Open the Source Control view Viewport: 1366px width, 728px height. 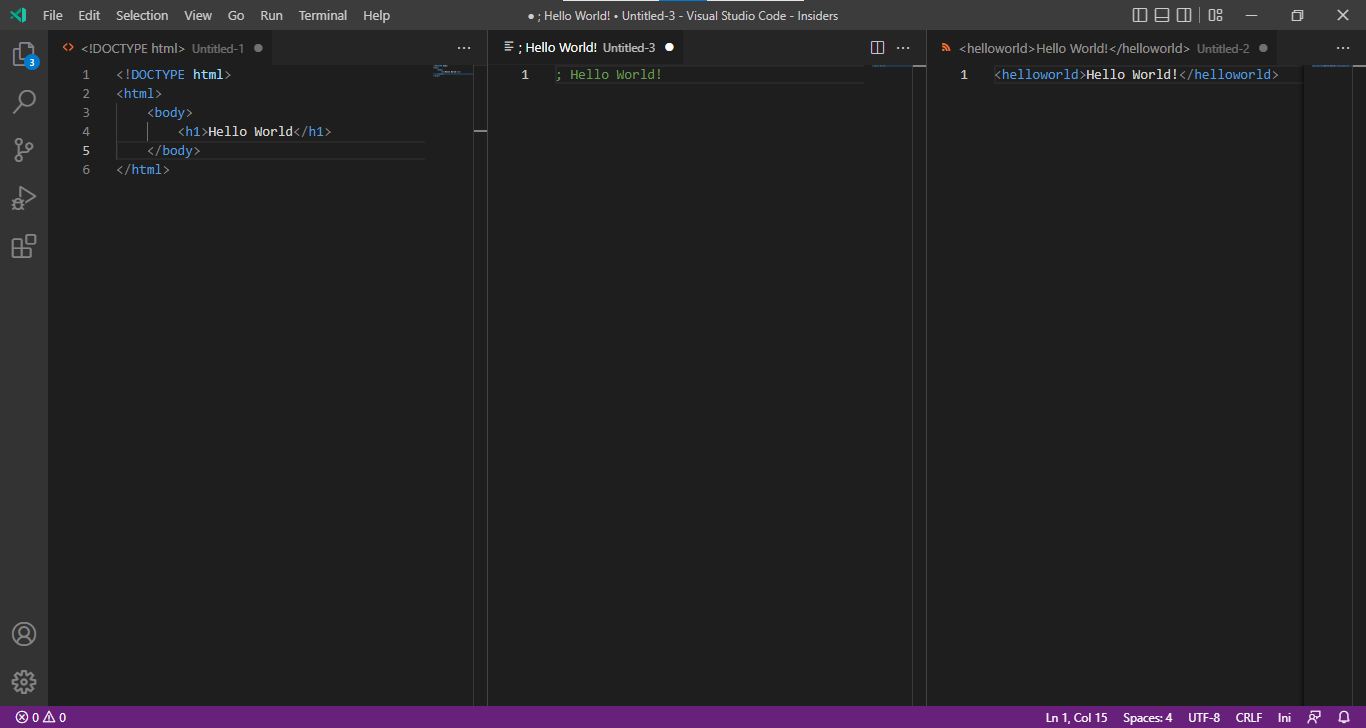click(x=24, y=150)
